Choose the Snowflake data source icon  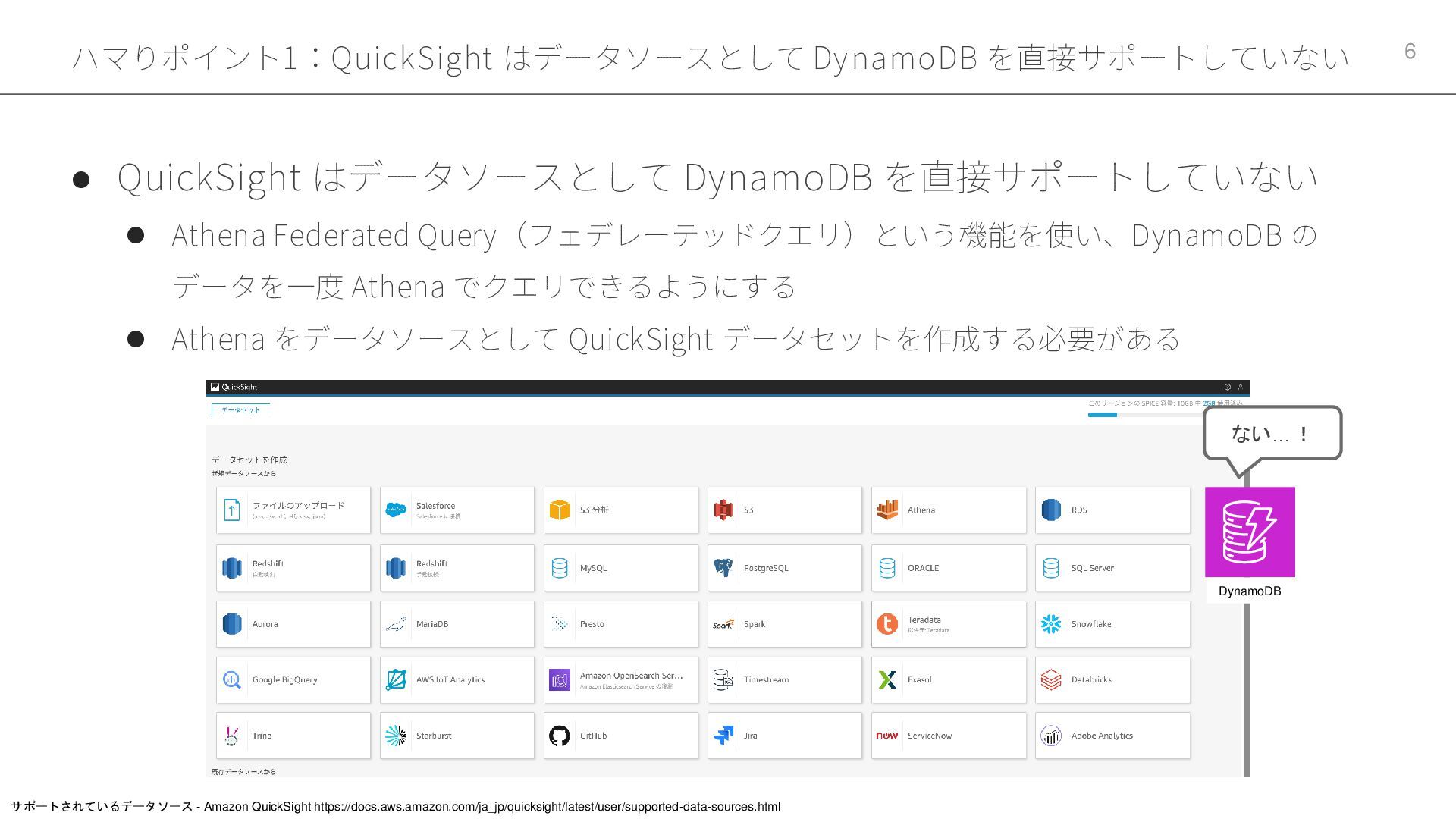click(1051, 624)
